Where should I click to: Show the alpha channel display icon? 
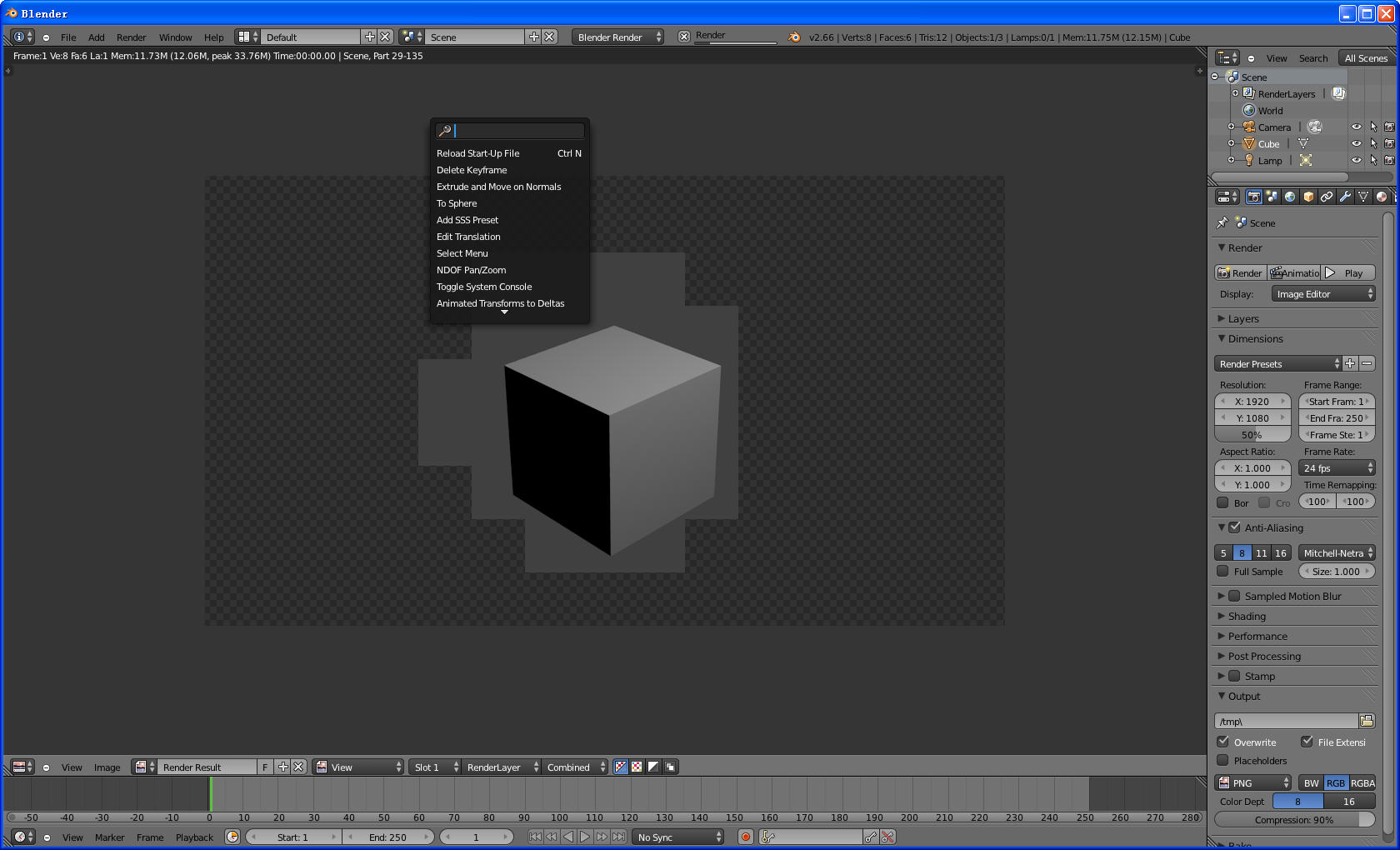(x=653, y=767)
